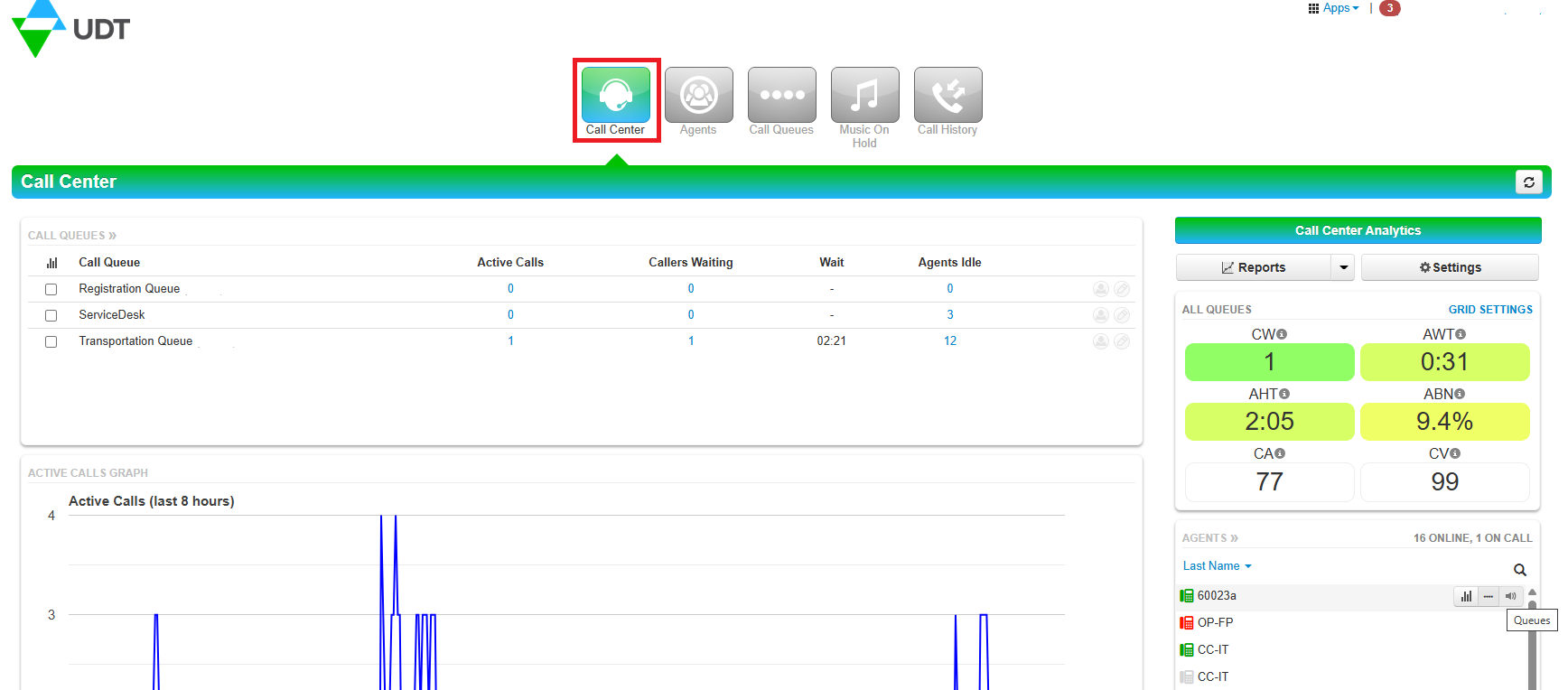
Task: Select the Call Center tab
Action: point(616,99)
